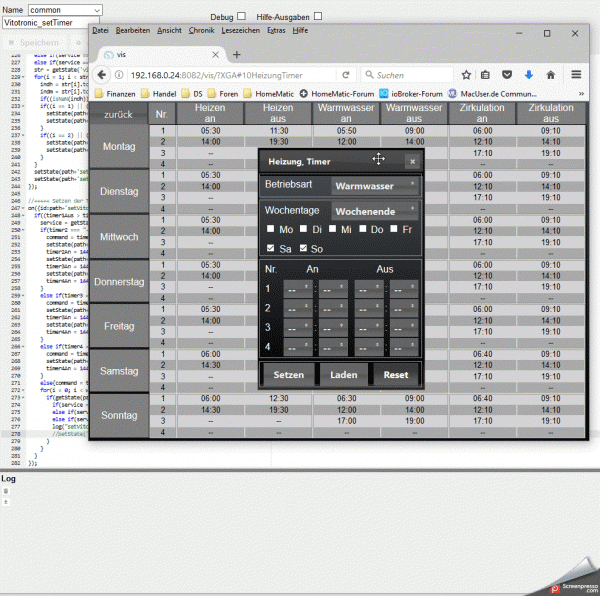The height and width of the screenshot is (596, 600).
Task: Open row 4 An minute dropdown
Action: pyautogui.click(x=333, y=347)
